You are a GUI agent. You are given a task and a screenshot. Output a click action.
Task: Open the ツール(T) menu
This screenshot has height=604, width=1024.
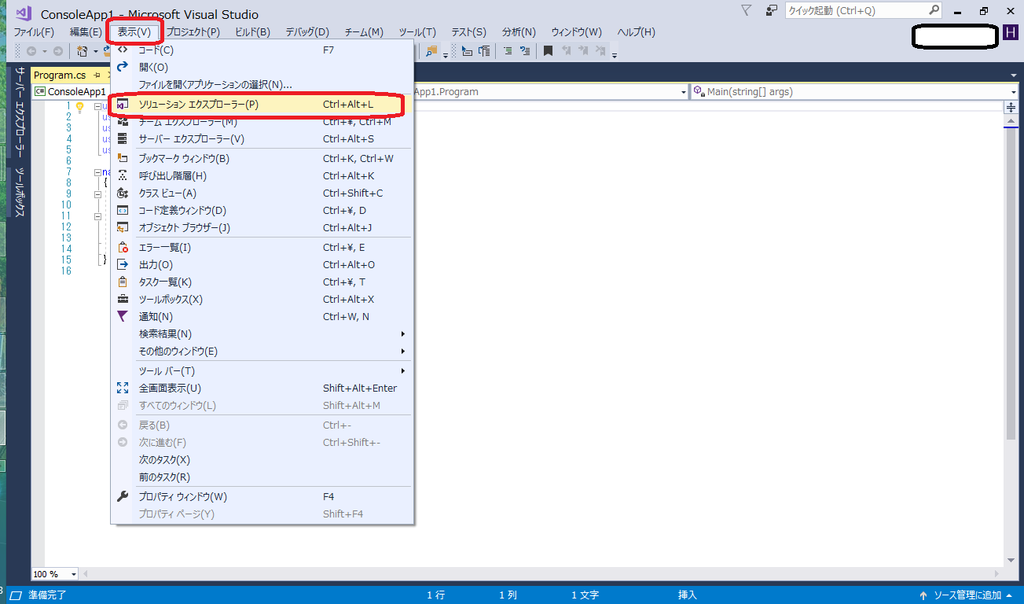click(x=417, y=32)
